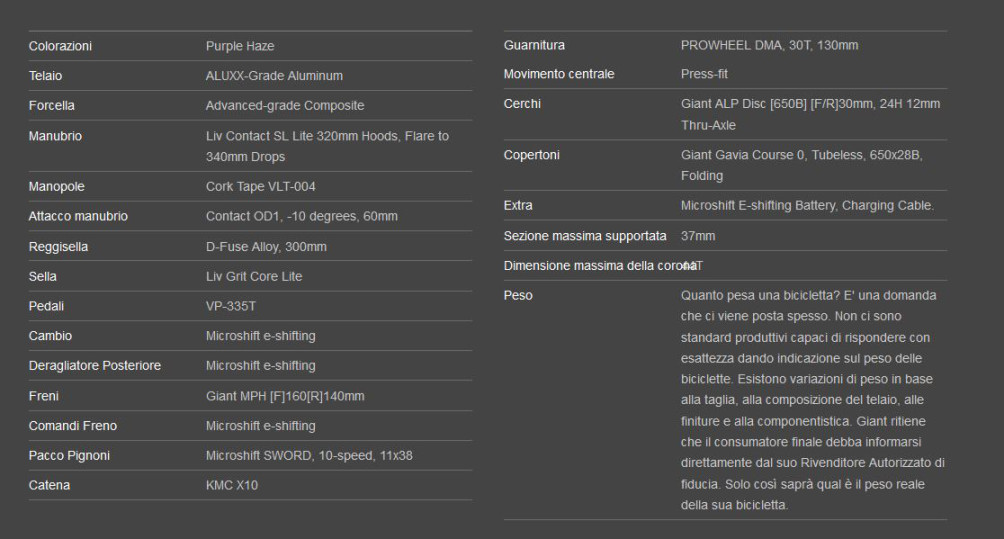Select the Press-fit bottom bracket value

click(x=701, y=74)
